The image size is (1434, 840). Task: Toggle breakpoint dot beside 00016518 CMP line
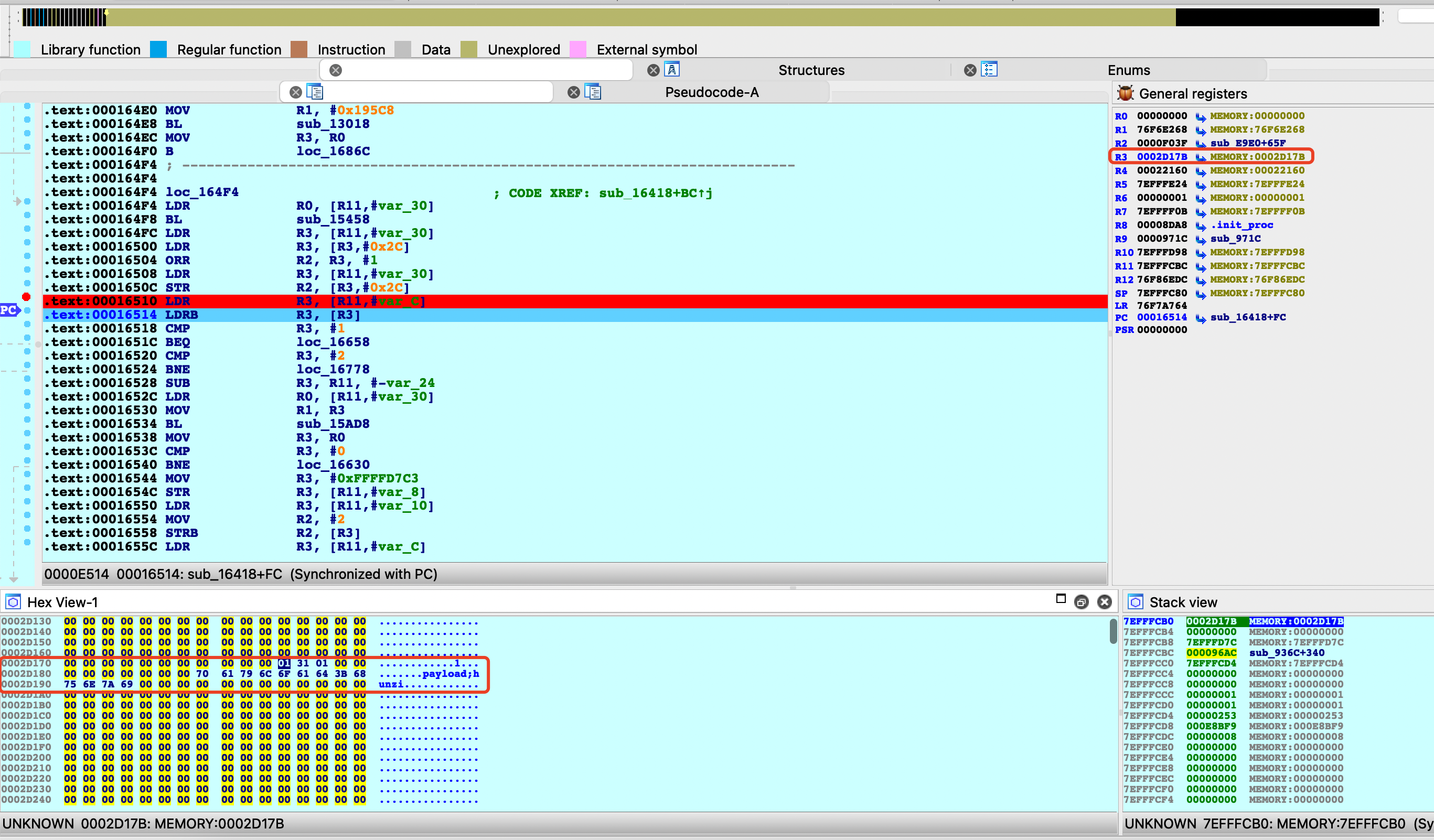pyautogui.click(x=27, y=324)
